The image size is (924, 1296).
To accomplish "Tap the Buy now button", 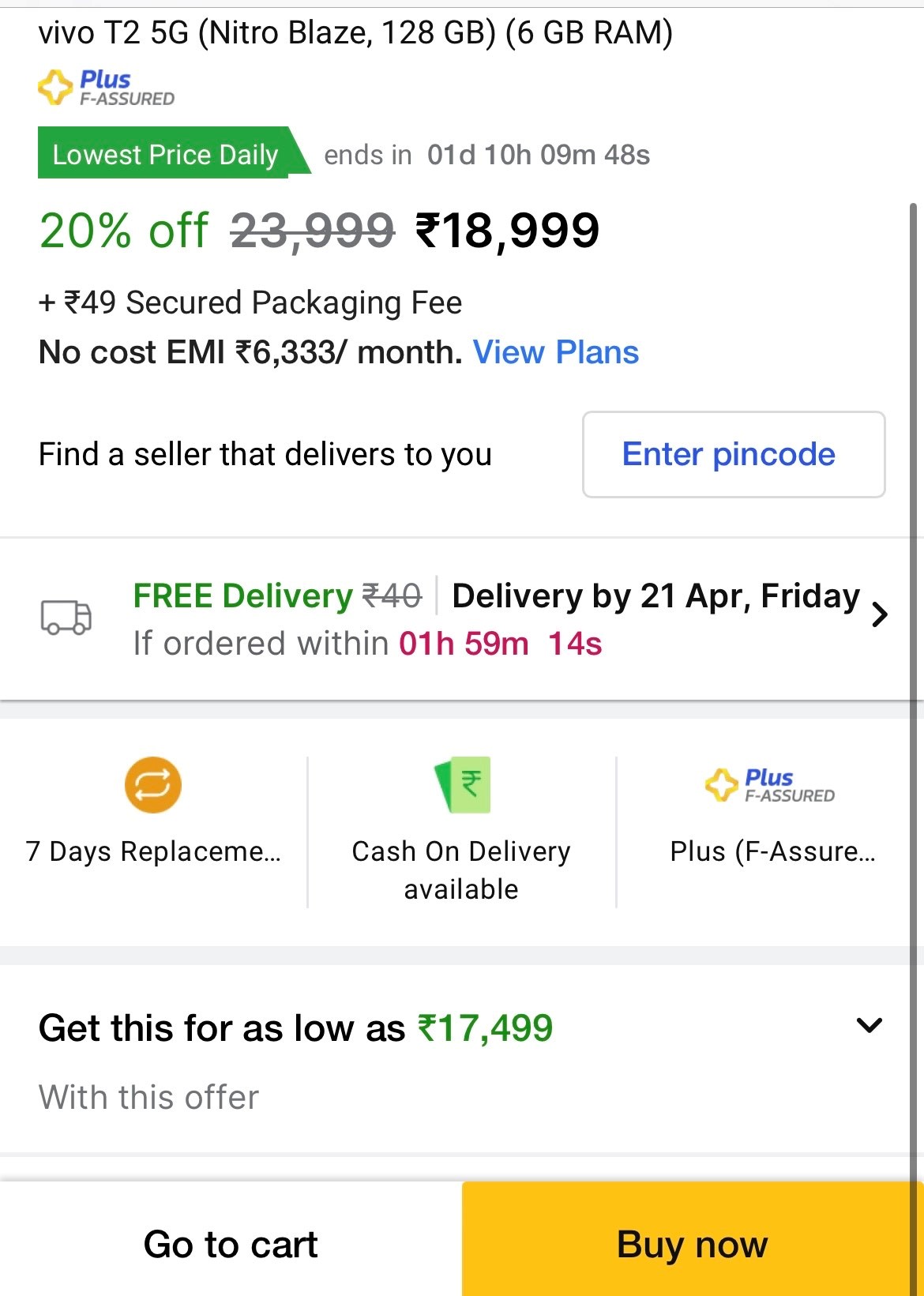I will [692, 1244].
